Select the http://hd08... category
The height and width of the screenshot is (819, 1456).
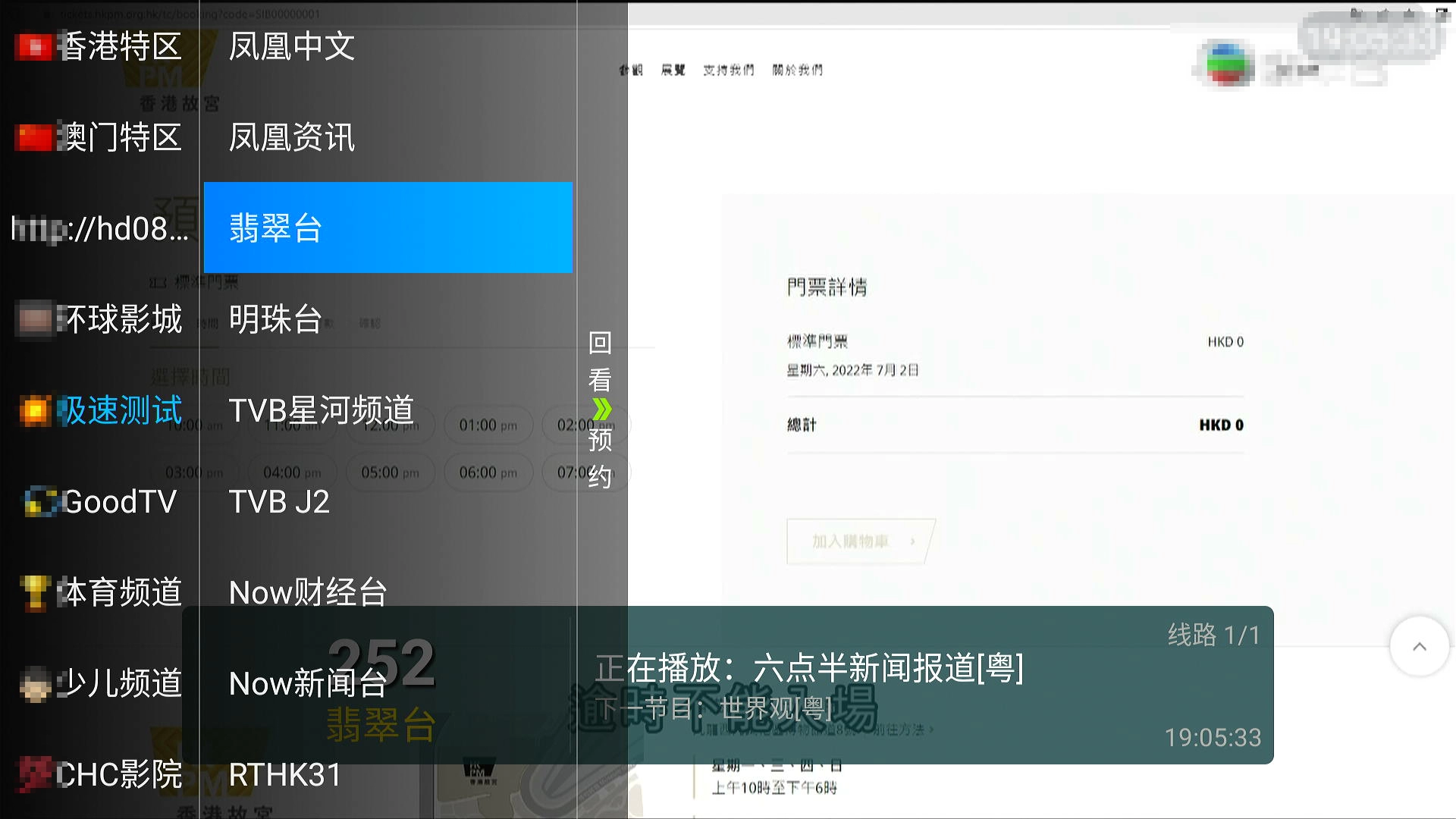pyautogui.click(x=99, y=228)
